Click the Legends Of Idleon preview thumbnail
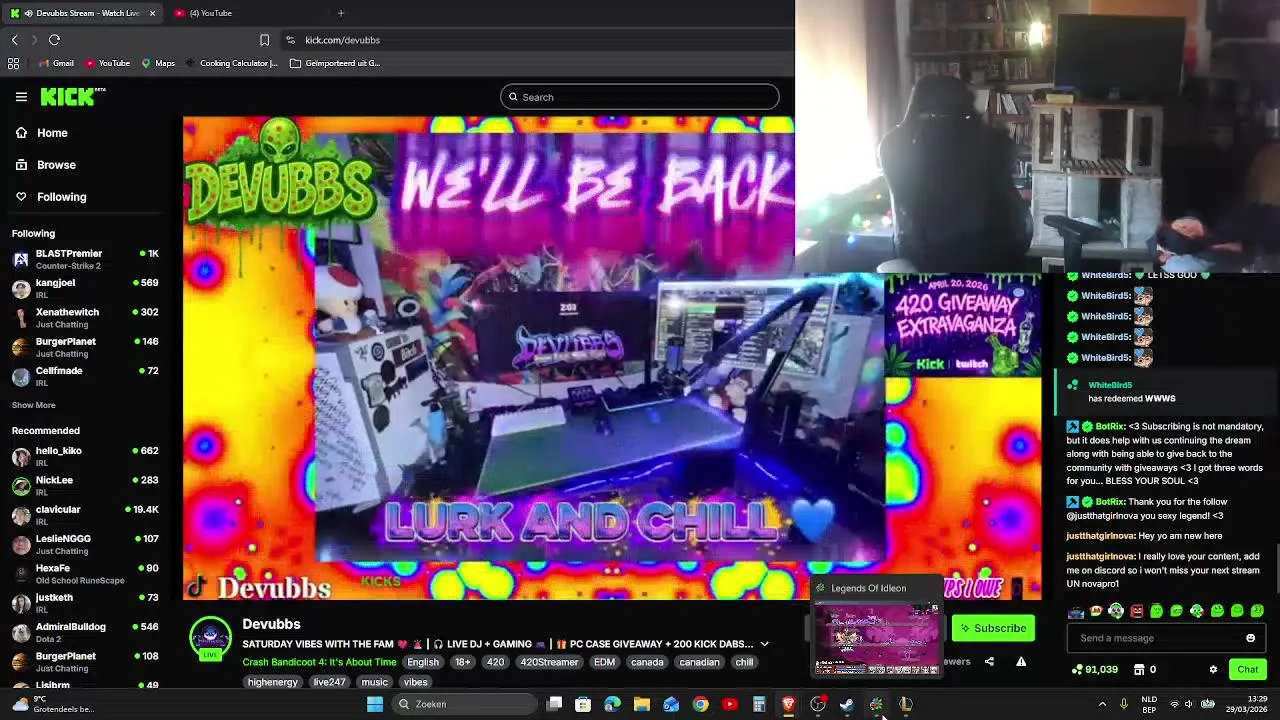The width and height of the screenshot is (1280, 720). (876, 637)
